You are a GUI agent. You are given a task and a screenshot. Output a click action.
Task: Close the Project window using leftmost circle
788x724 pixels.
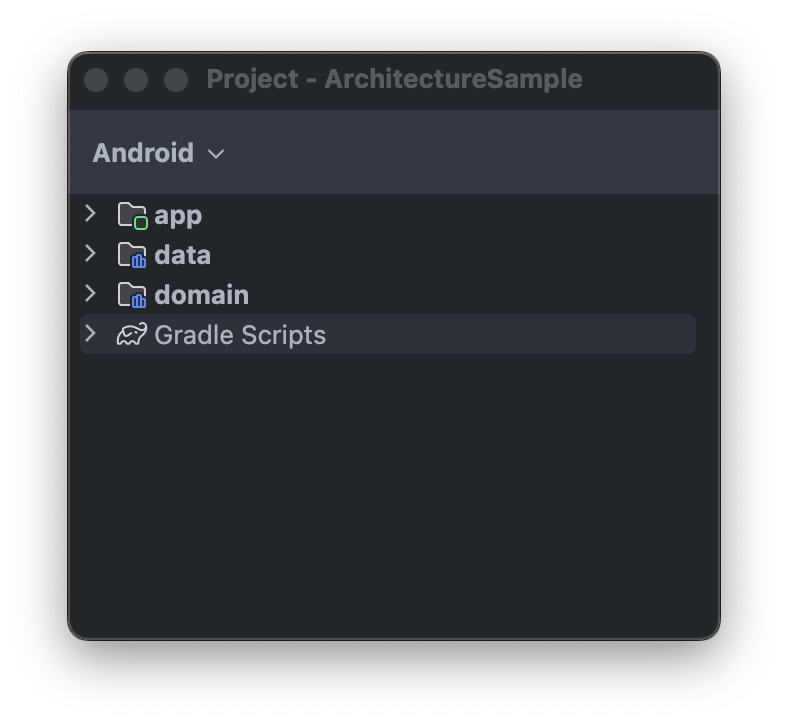[96, 80]
